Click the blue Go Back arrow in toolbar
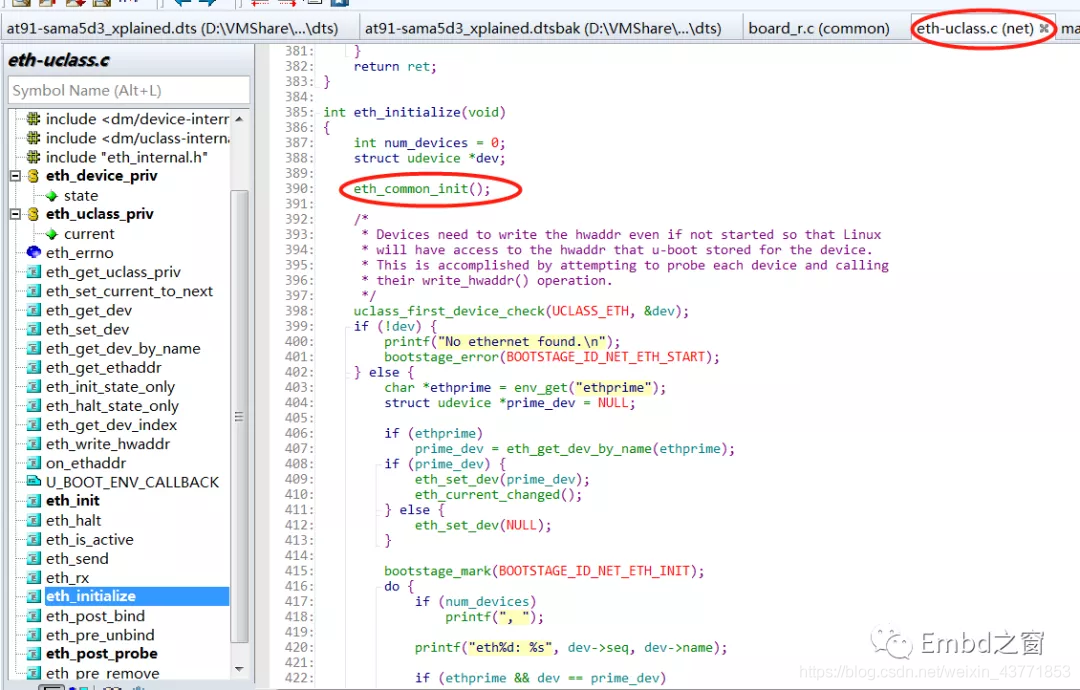 coord(182,3)
